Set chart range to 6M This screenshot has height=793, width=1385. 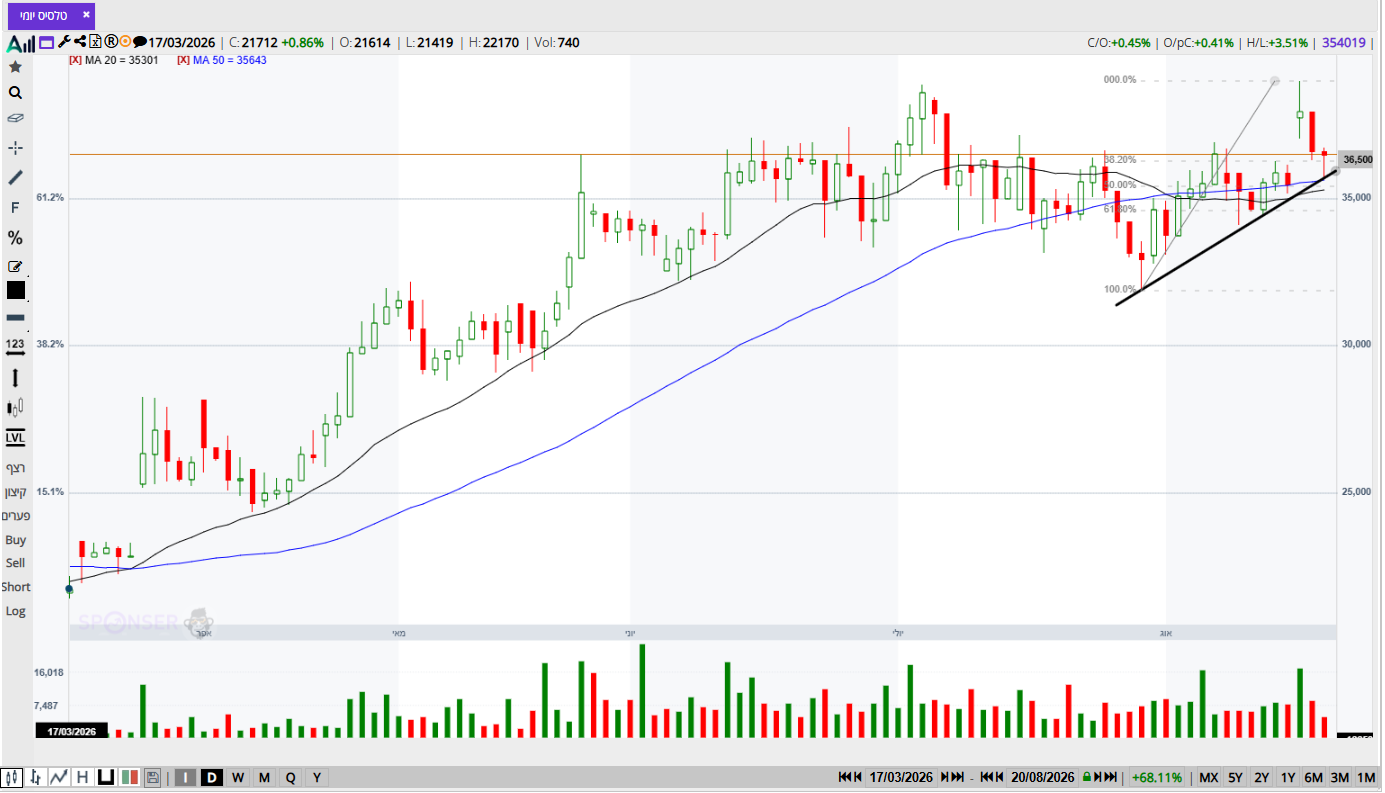(x=1313, y=777)
